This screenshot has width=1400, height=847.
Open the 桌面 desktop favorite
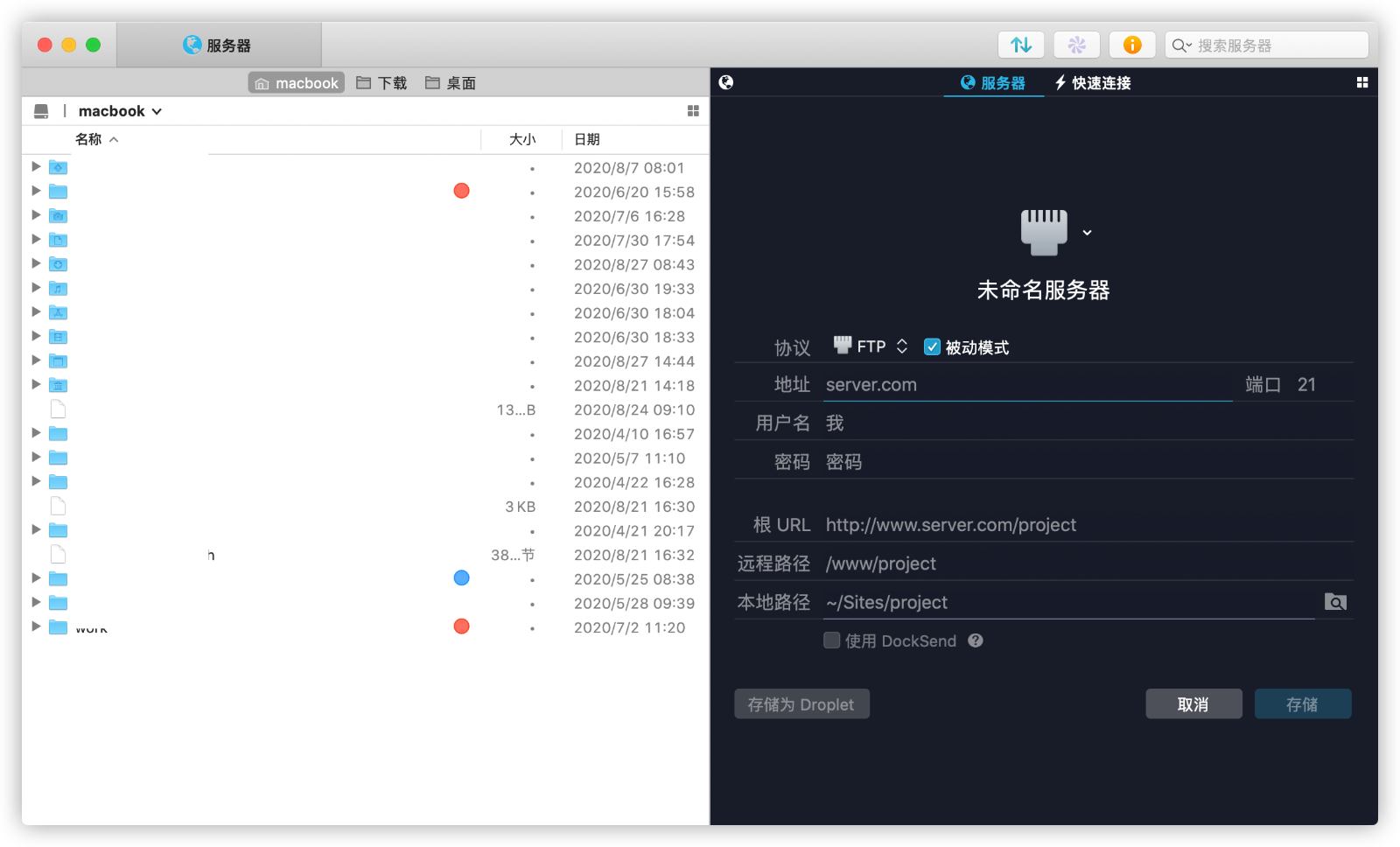pos(451,83)
